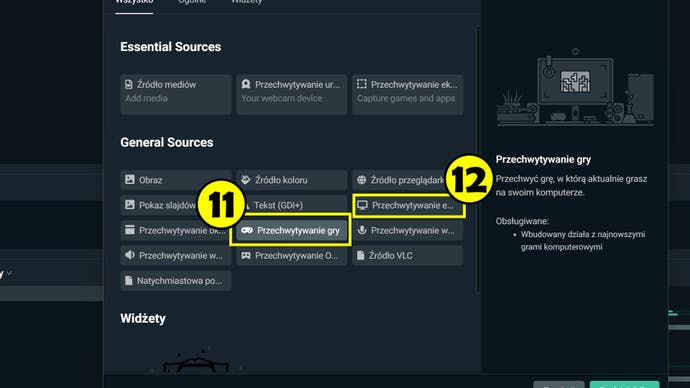Select Natychmiastowa po... source
Image resolution: width=690 pixels, height=388 pixels.
point(176,280)
